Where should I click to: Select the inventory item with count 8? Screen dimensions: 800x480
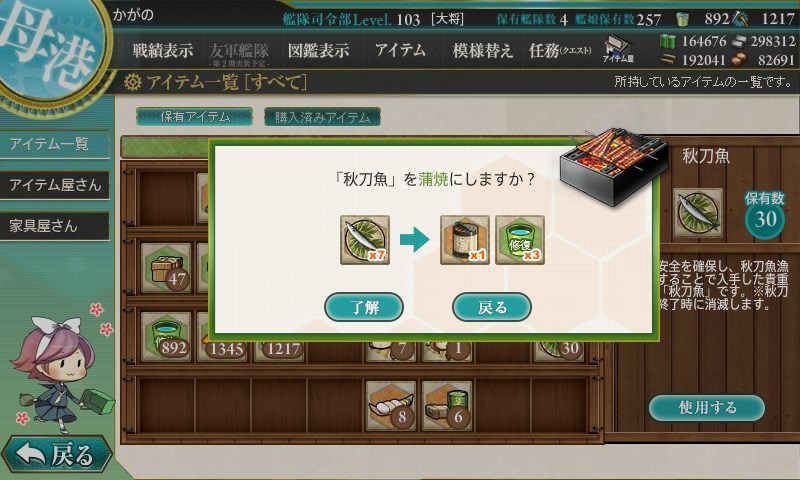coord(391,406)
